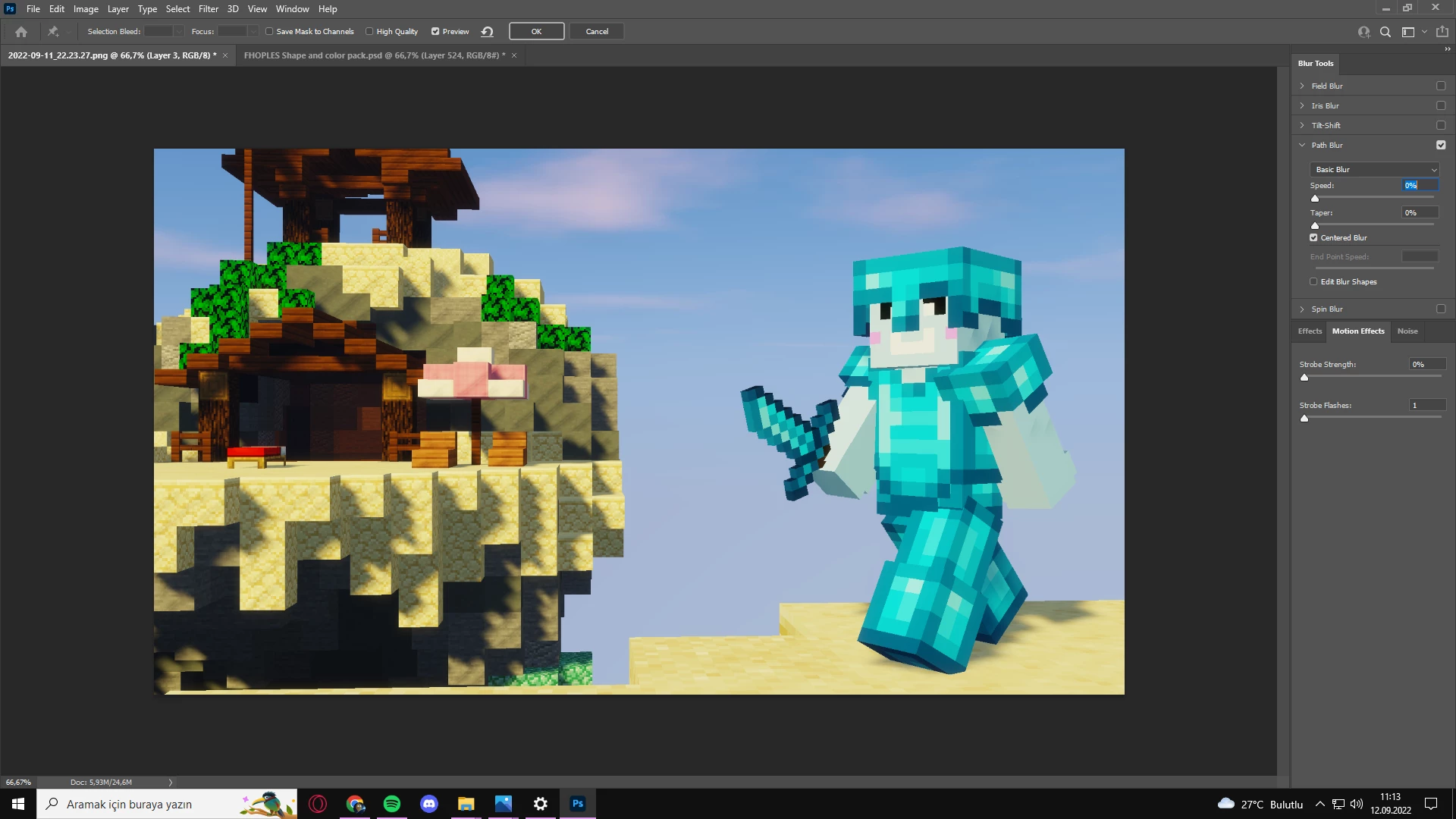Viewport: 1456px width, 819px height.
Task: Click the blur pin tool icon
Action: 53,32
